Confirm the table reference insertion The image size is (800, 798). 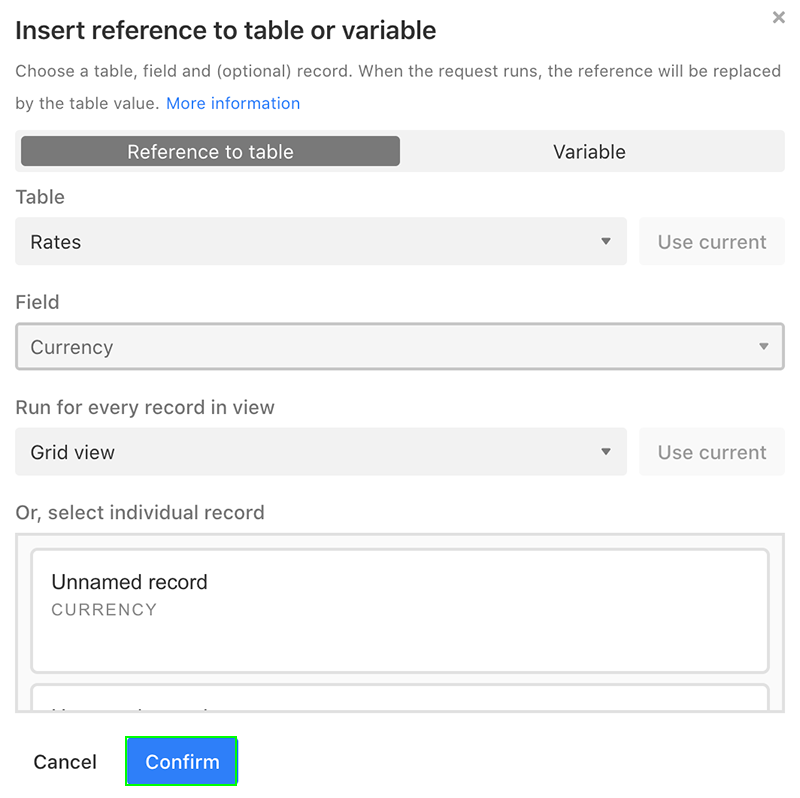tap(181, 761)
